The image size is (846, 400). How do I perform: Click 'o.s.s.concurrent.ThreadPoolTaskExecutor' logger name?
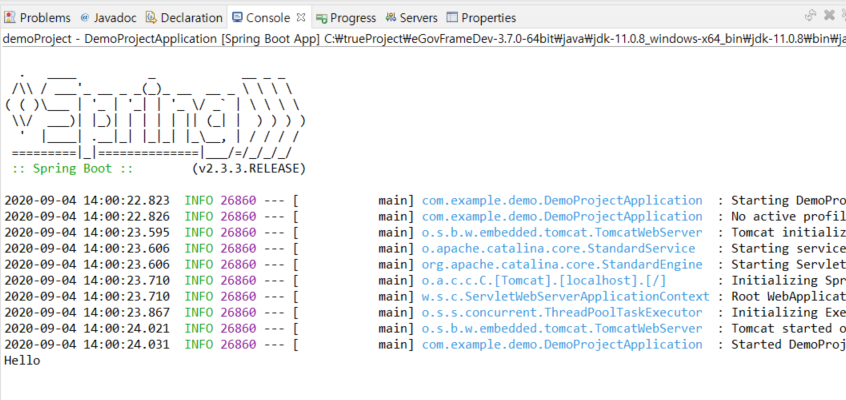(x=562, y=313)
